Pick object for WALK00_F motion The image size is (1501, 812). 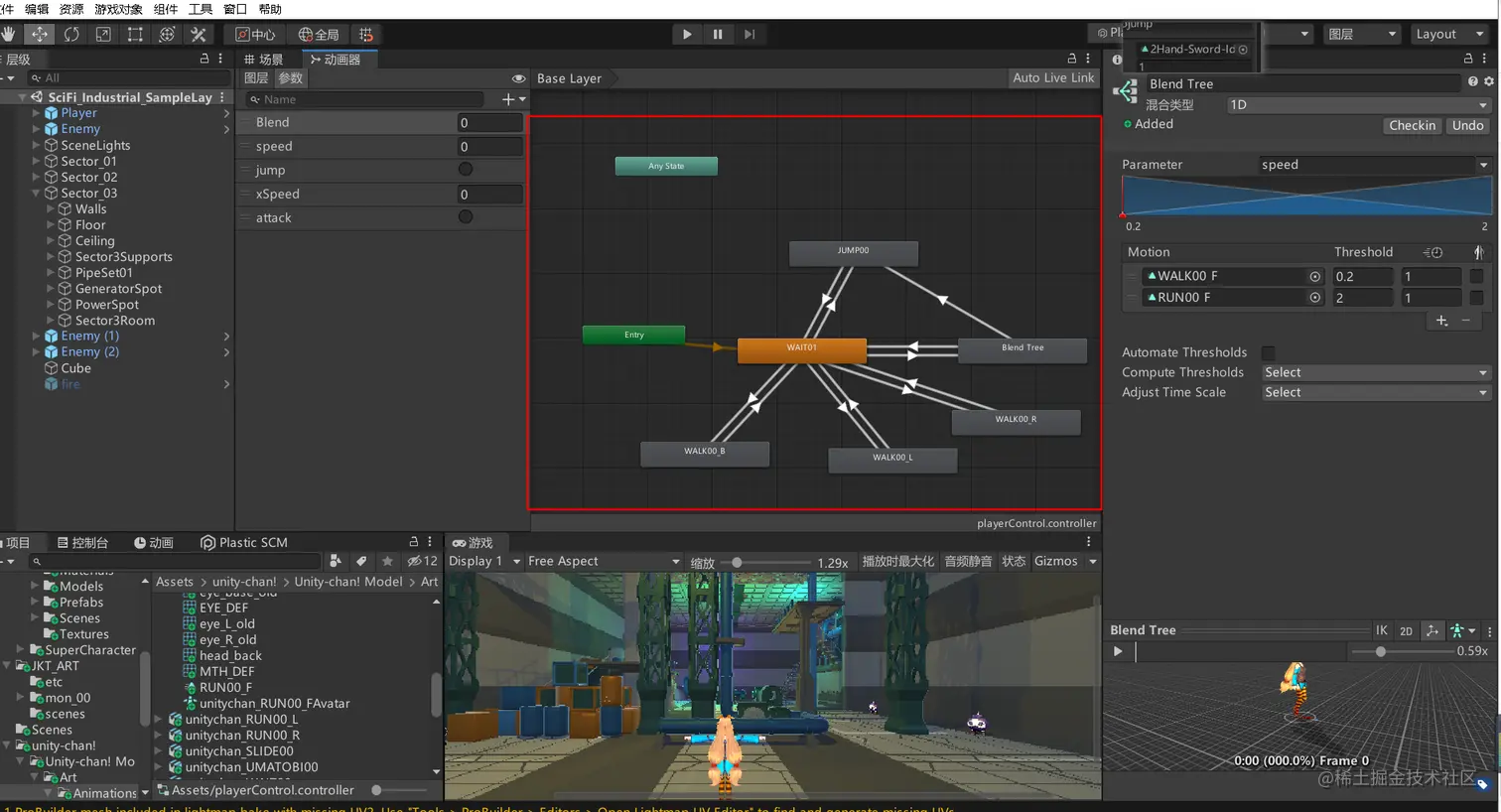point(1315,276)
